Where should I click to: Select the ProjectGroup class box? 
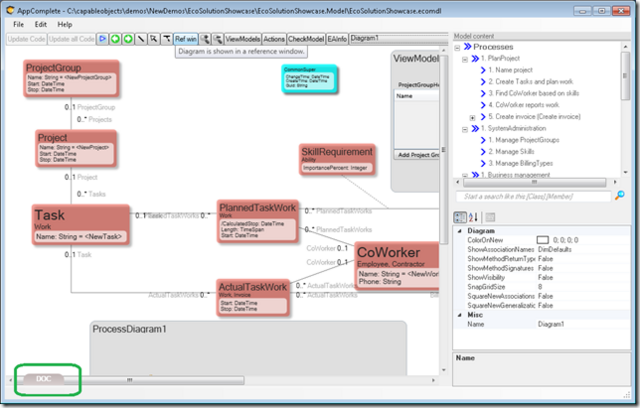[71, 78]
